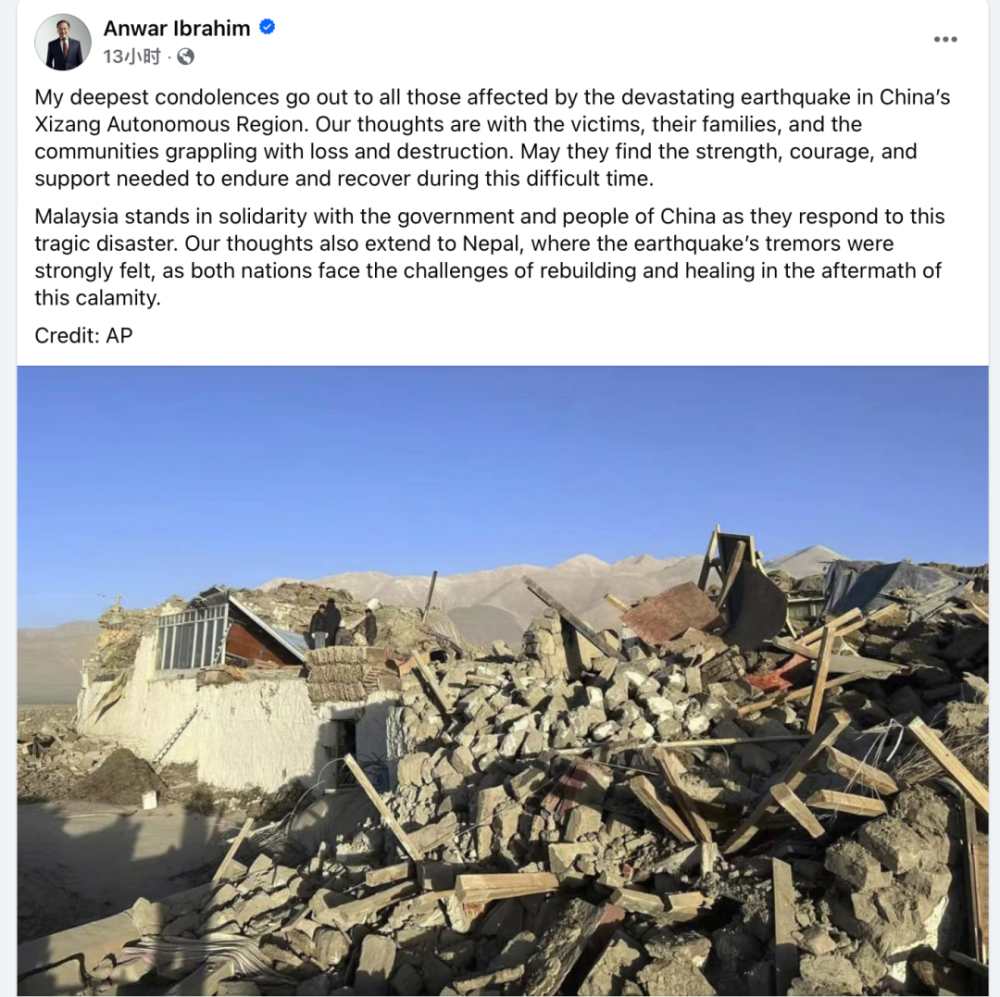Image resolution: width=1000 pixels, height=997 pixels.
Task: Click the Credit: AP line
Action: point(84,336)
